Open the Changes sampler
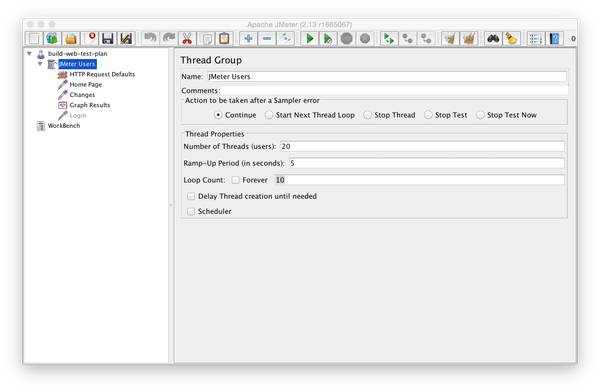The height and width of the screenshot is (392, 600). coord(82,95)
